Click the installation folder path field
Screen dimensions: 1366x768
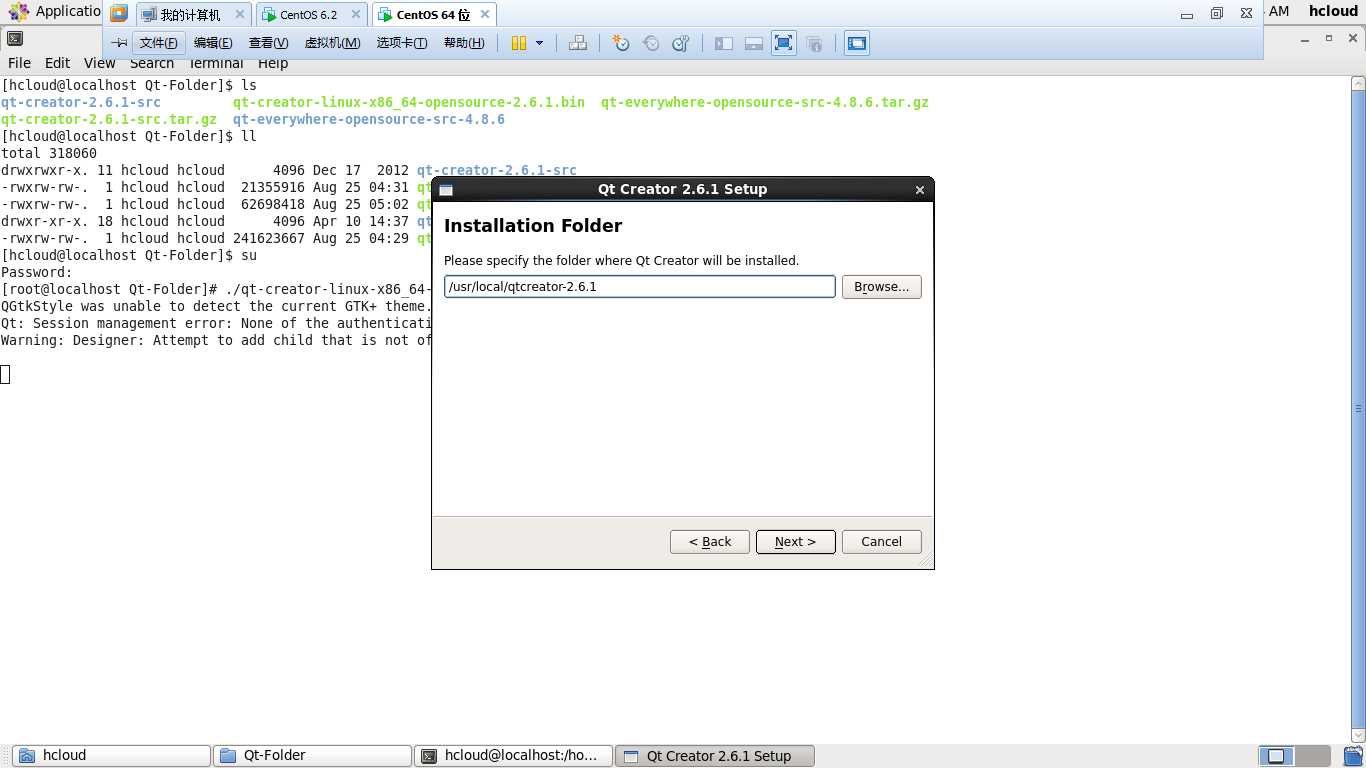[639, 287]
